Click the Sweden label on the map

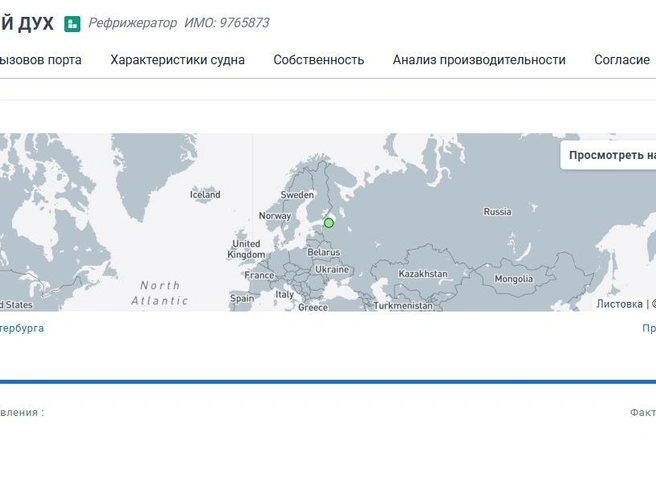pyautogui.click(x=297, y=195)
